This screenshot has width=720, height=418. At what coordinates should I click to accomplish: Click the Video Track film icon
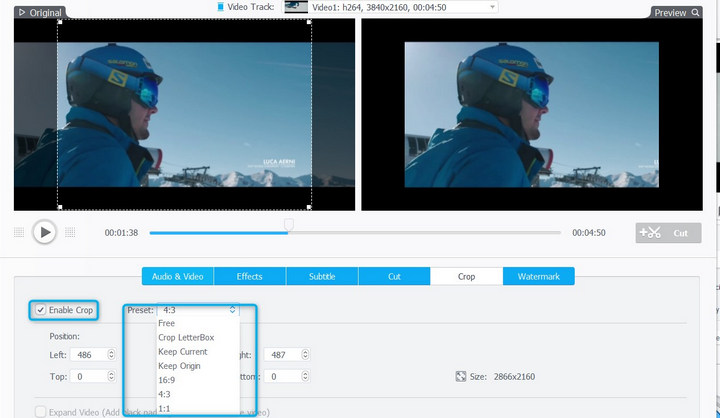222,7
